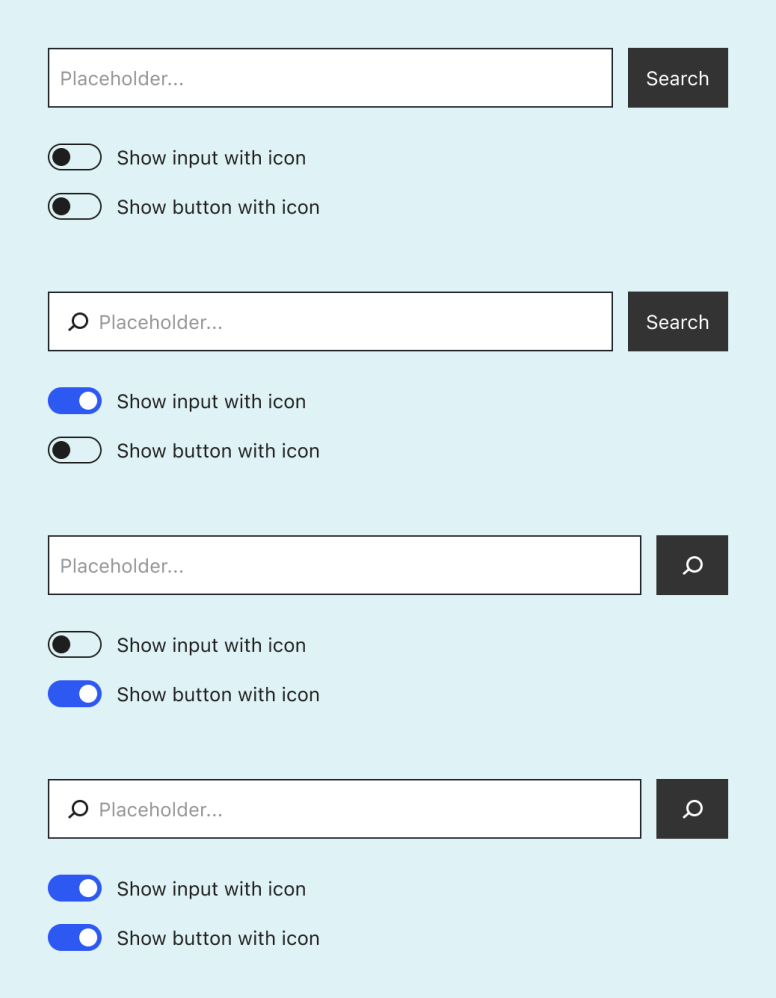Click magnifier icon inside second search input
Image resolution: width=776 pixels, height=998 pixels.
pyautogui.click(x=78, y=322)
